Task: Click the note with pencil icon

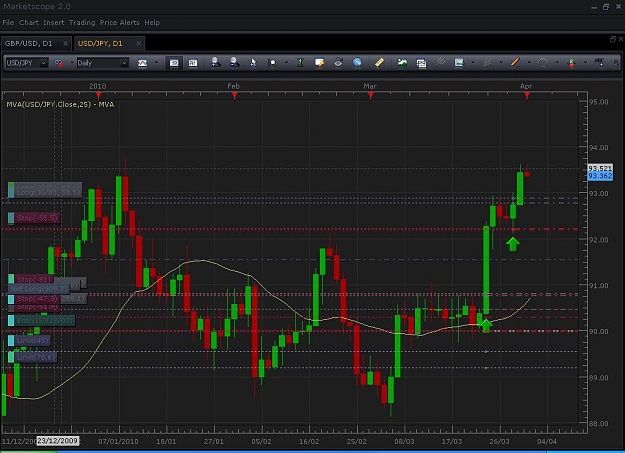Action: tap(319, 63)
